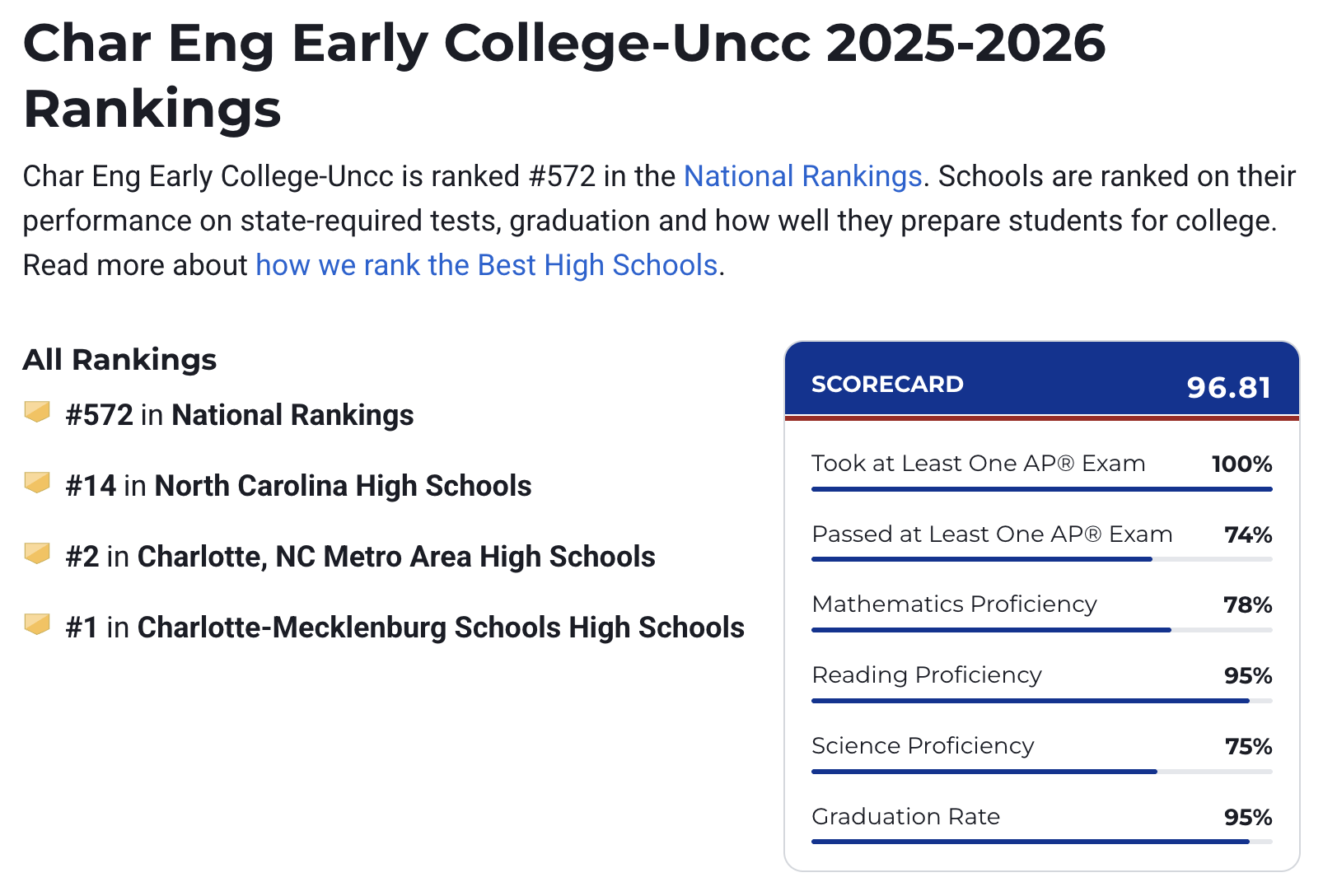1323x896 pixels.
Task: Click the Took at Least One AP Exam progress bar
Action: point(1041,489)
